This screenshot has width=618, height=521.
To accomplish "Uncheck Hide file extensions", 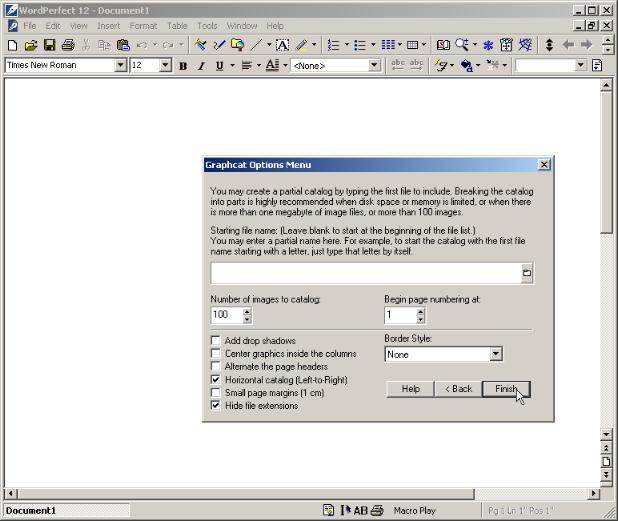I will pos(216,406).
